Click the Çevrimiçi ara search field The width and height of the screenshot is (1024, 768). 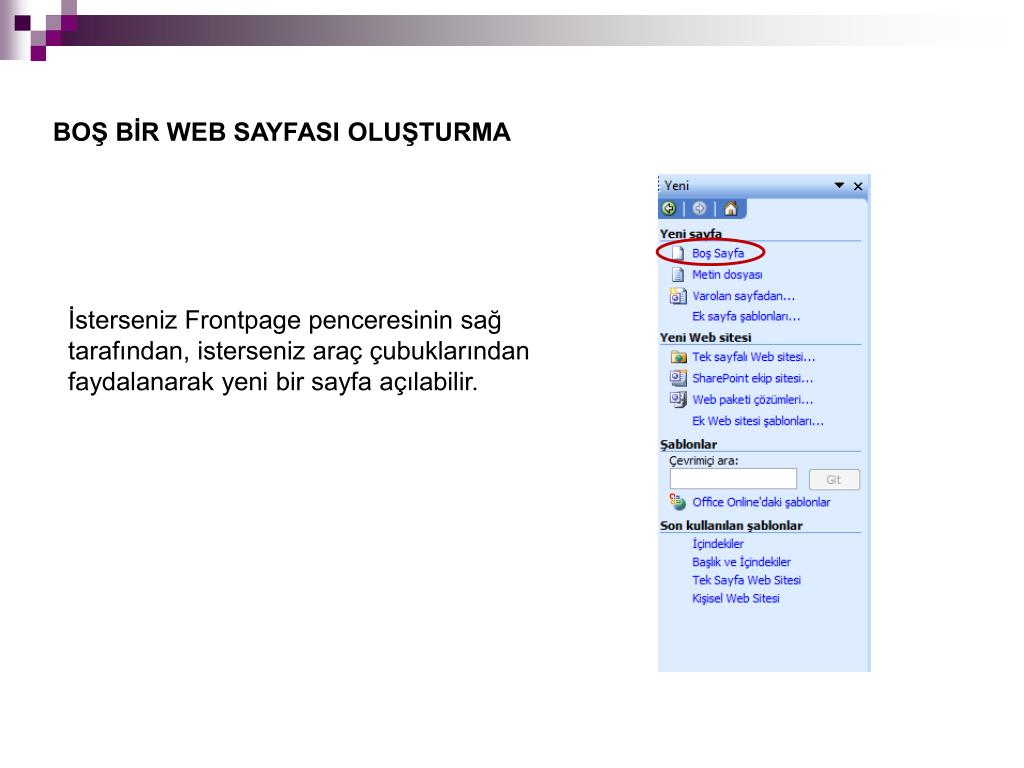click(733, 479)
